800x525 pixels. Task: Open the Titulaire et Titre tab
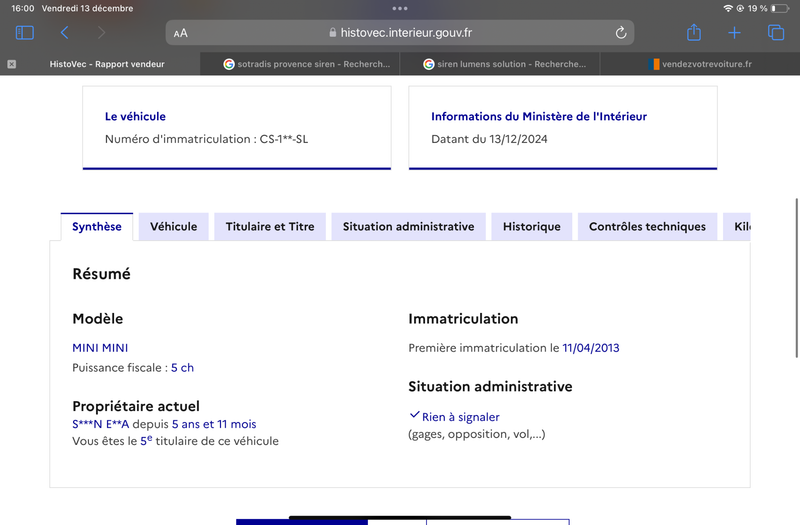(x=270, y=227)
